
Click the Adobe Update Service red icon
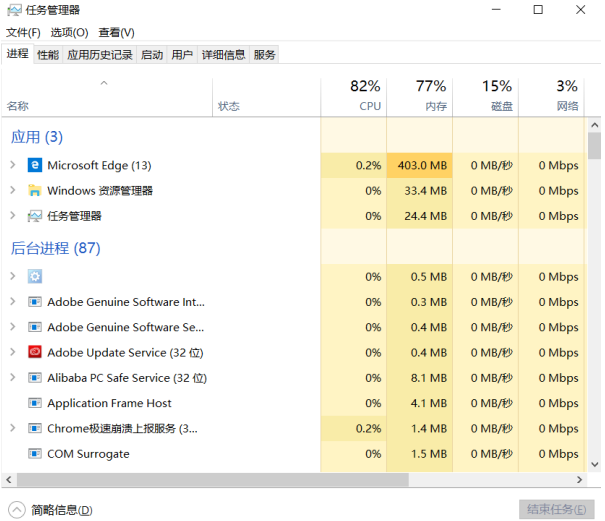click(x=35, y=352)
